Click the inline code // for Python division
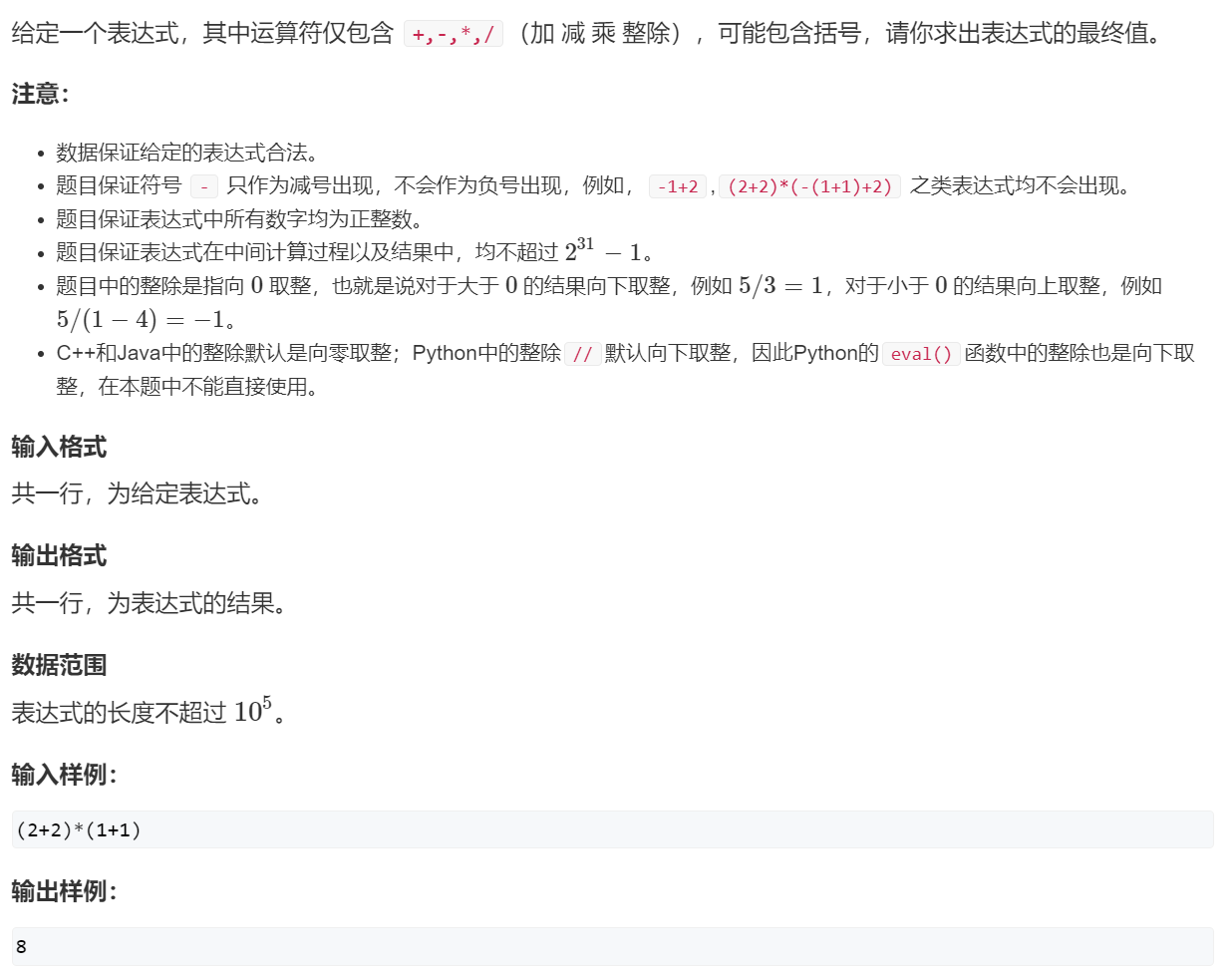Viewport: 1232px width, 977px height. tap(582, 354)
